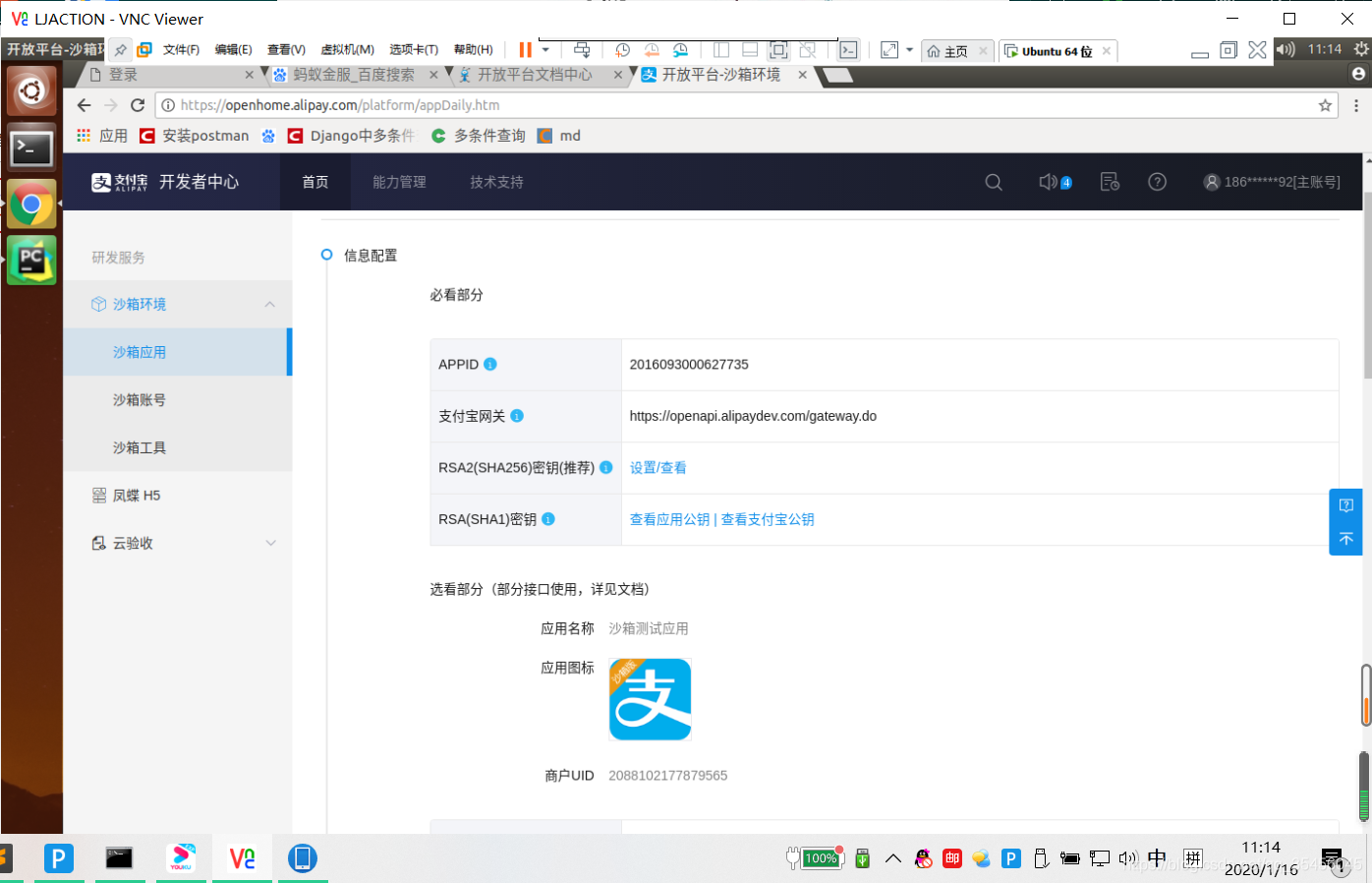Viewport: 1372px width, 883px height.
Task: Click info icon next to RSA(SHA1)密钥
Action: 548,519
